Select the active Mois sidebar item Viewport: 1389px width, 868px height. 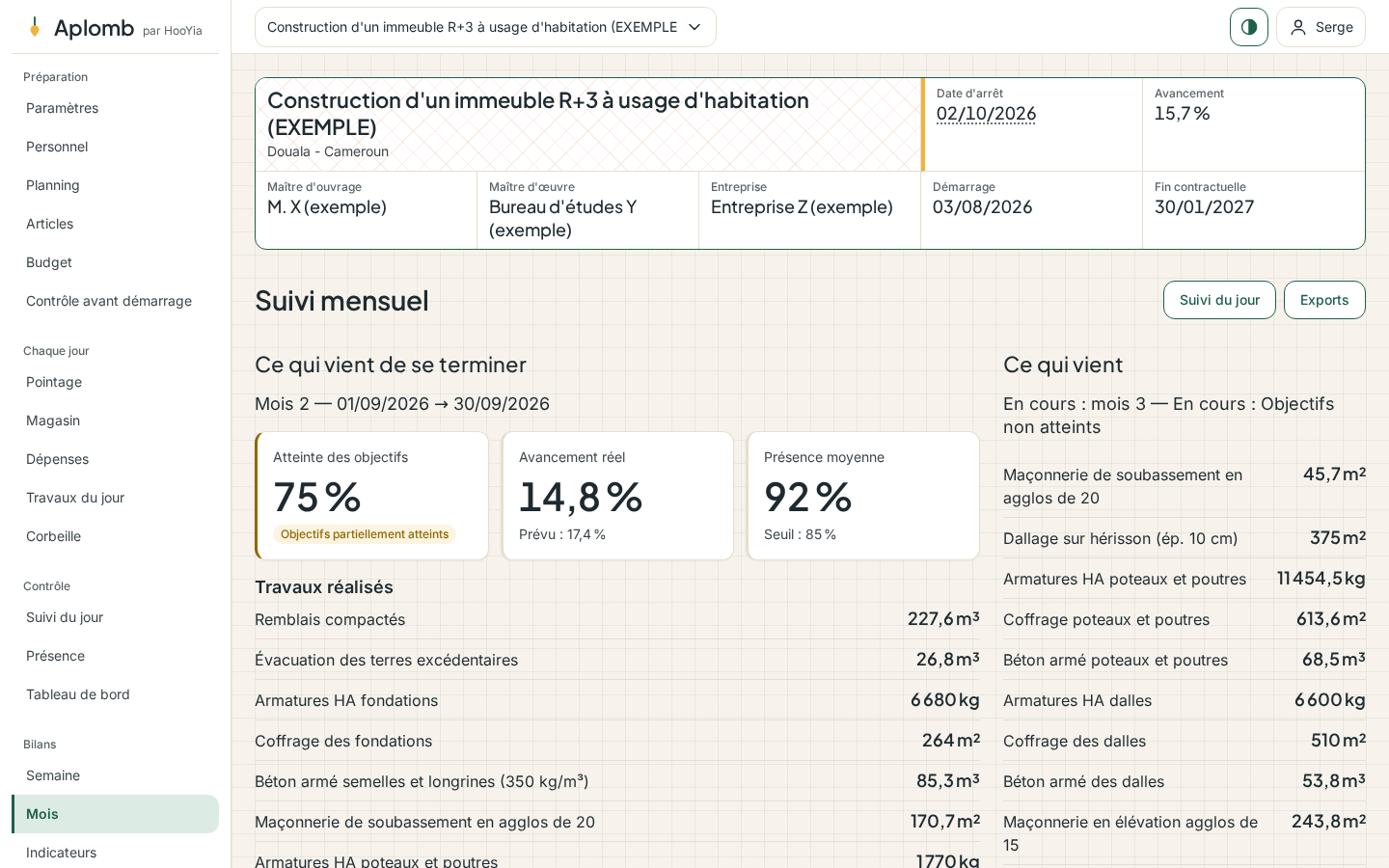pos(115,814)
